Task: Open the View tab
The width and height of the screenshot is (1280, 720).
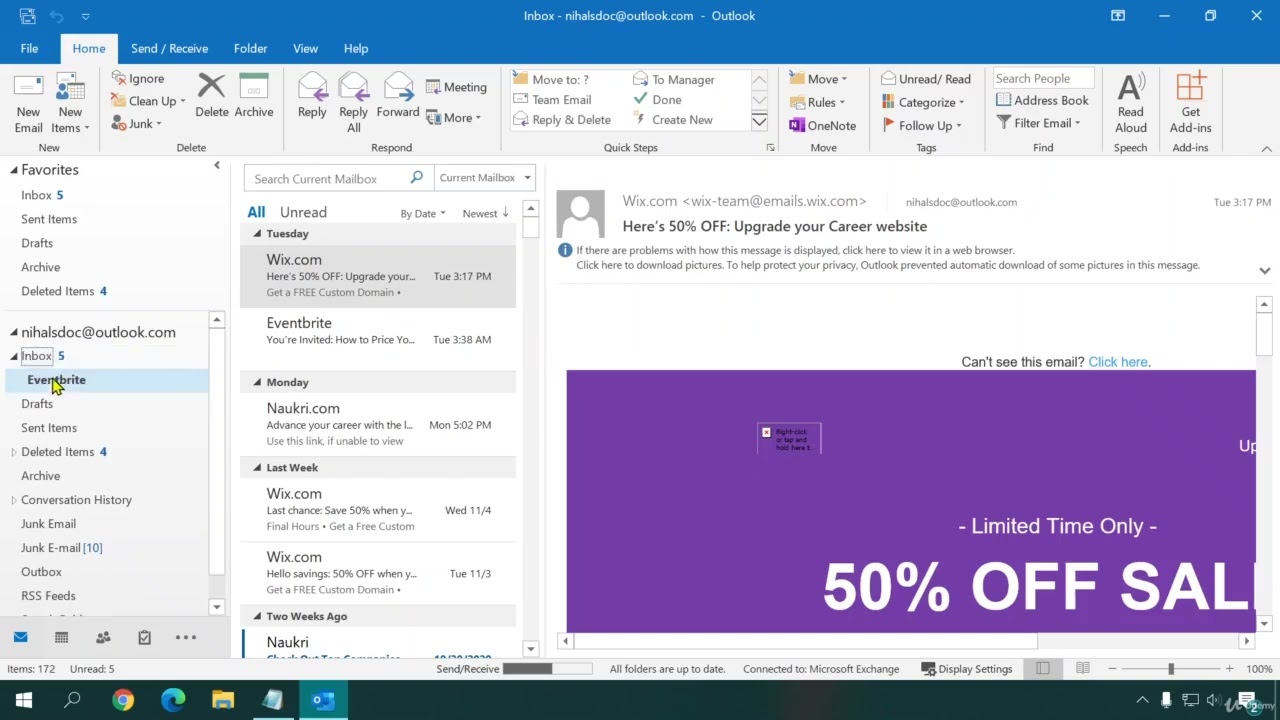Action: coord(305,48)
